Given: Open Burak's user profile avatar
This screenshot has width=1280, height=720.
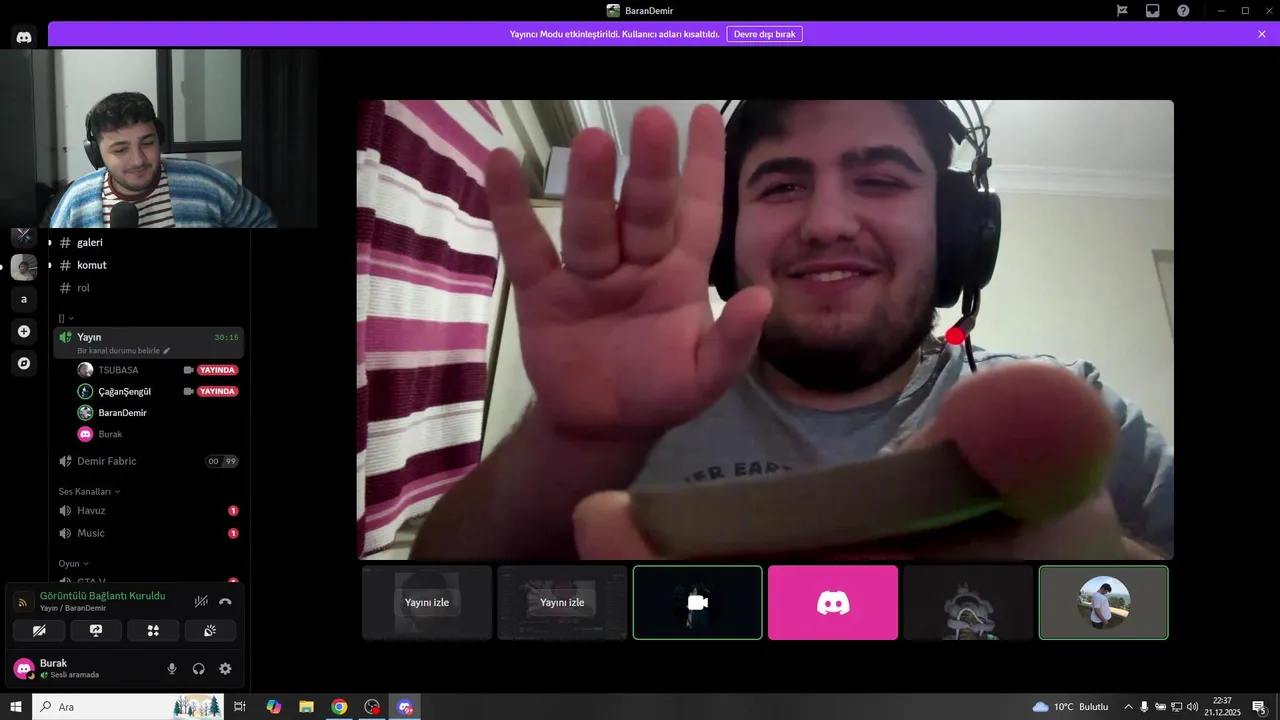Looking at the screenshot, I should click(24, 668).
